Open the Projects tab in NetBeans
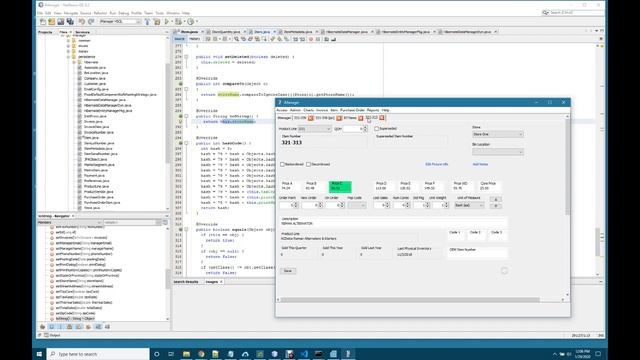Viewport: 640px width, 360px height. pos(45,32)
